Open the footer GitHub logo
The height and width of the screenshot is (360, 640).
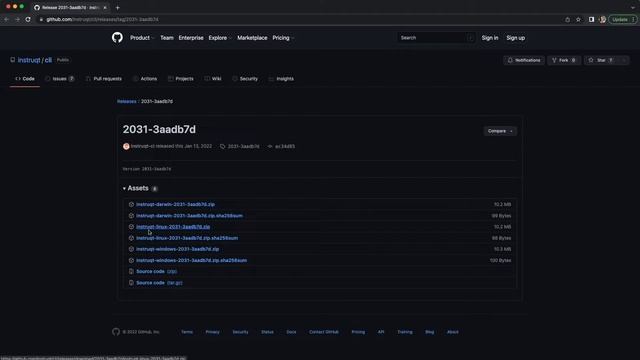pos(116,332)
